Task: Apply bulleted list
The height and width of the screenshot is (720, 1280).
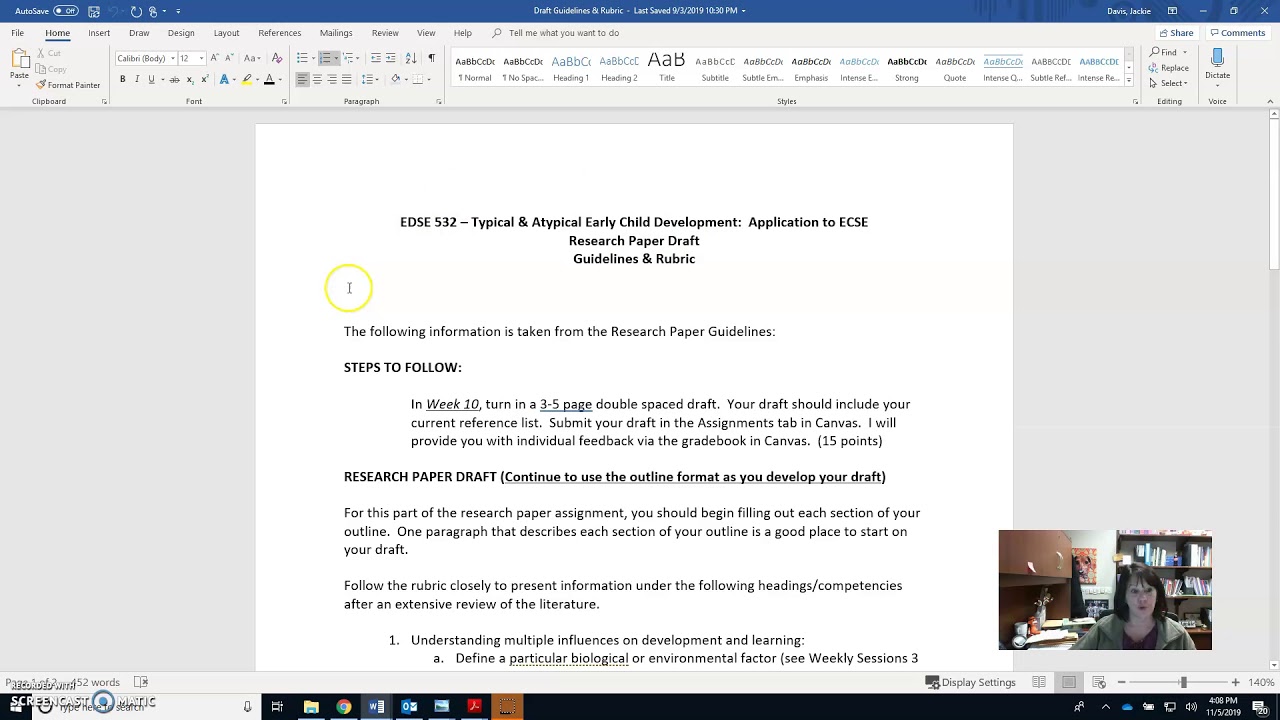Action: tap(302, 58)
